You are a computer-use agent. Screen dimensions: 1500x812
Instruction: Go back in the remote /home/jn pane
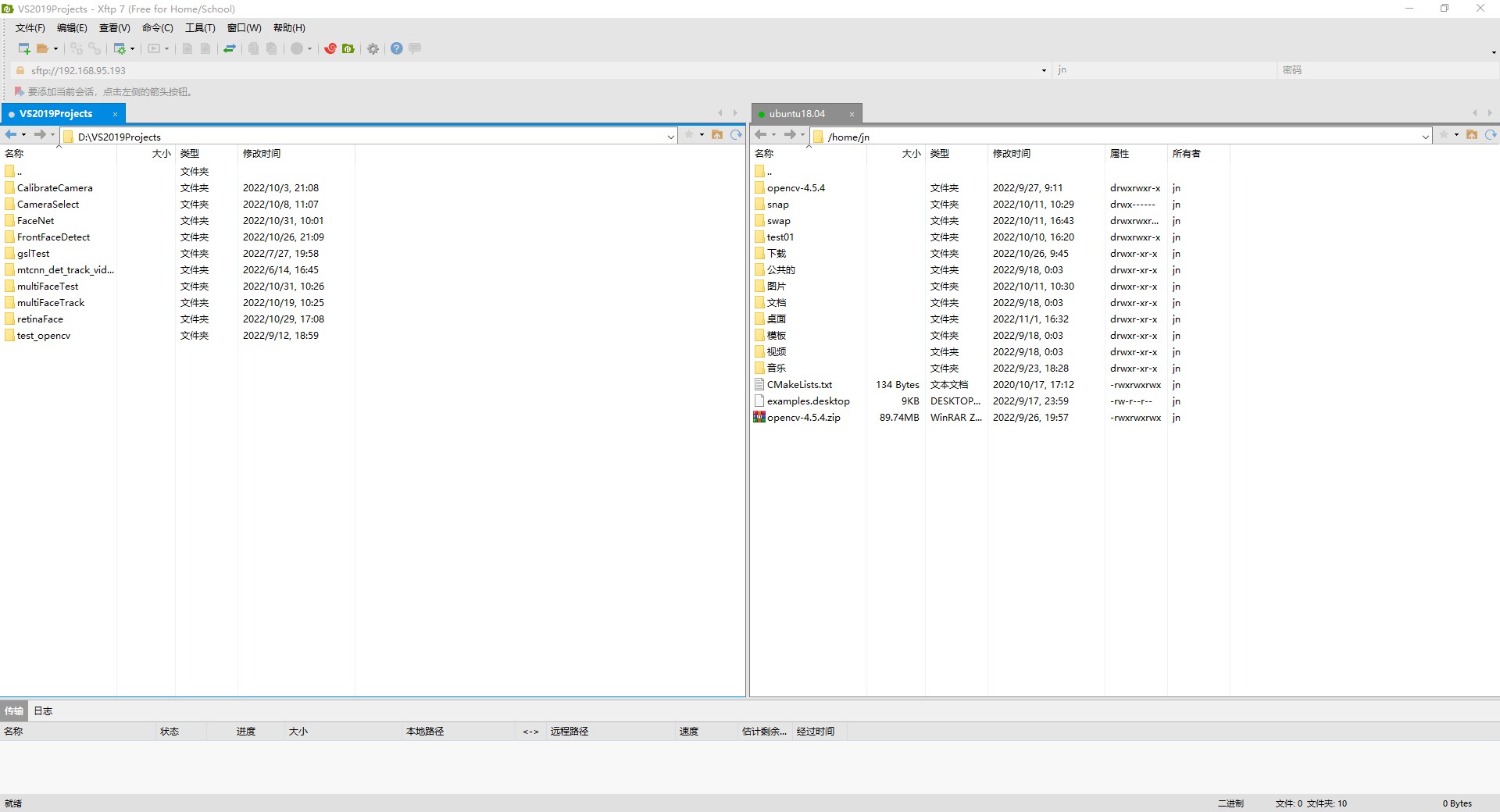761,135
